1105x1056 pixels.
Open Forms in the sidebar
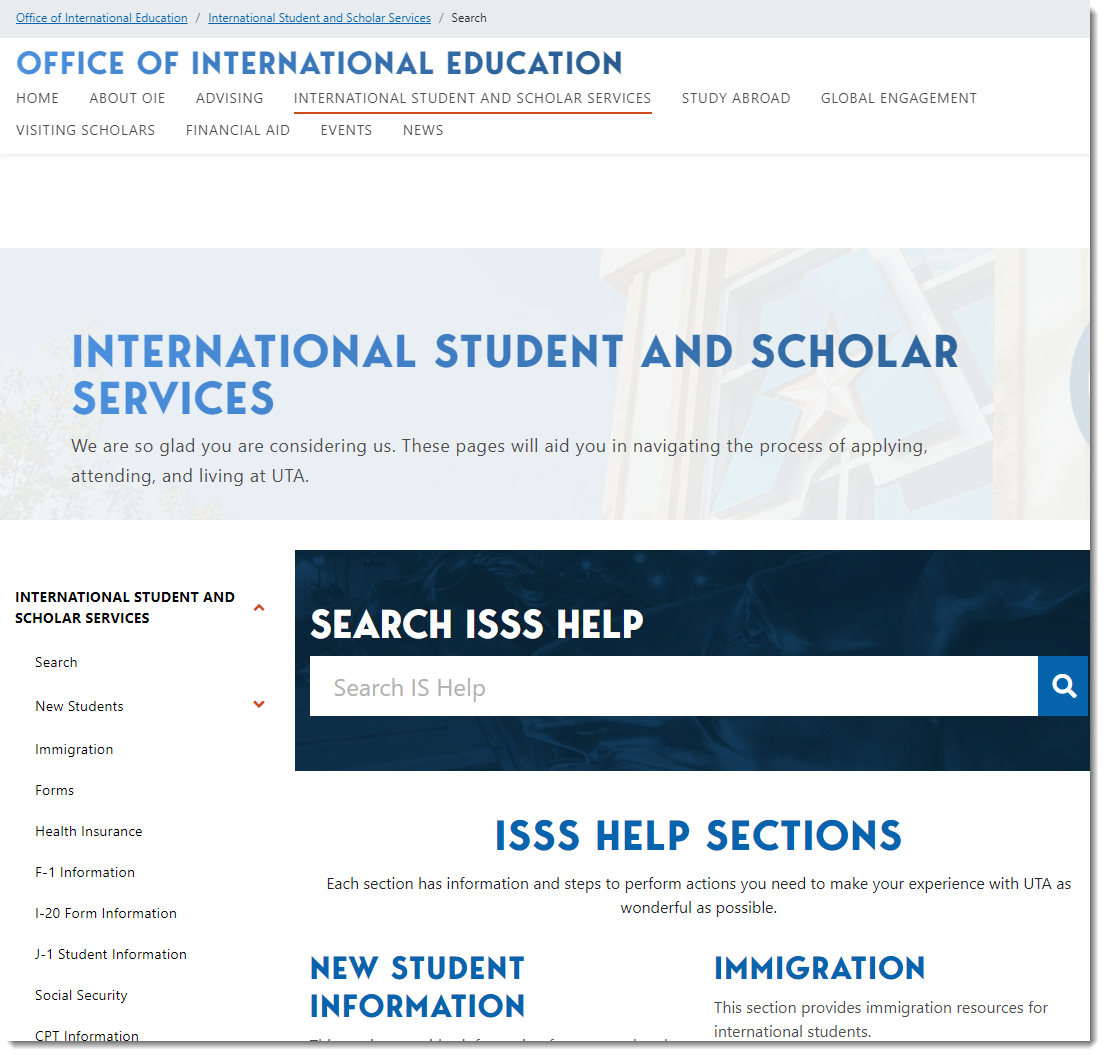pos(54,790)
